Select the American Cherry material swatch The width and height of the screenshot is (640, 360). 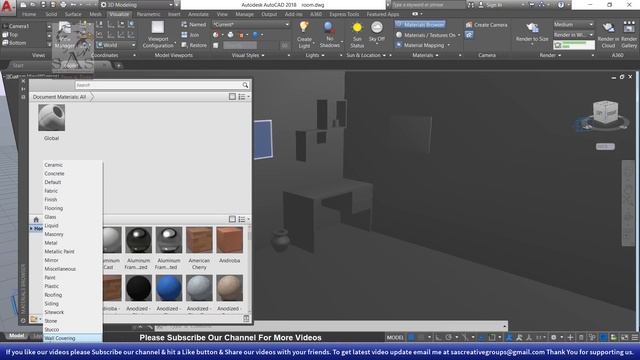click(x=199, y=240)
